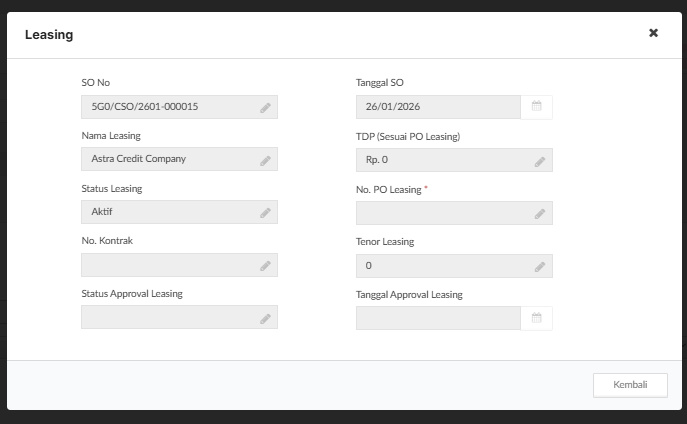
Task: Click the pencil icon in TDP field
Action: [540, 160]
